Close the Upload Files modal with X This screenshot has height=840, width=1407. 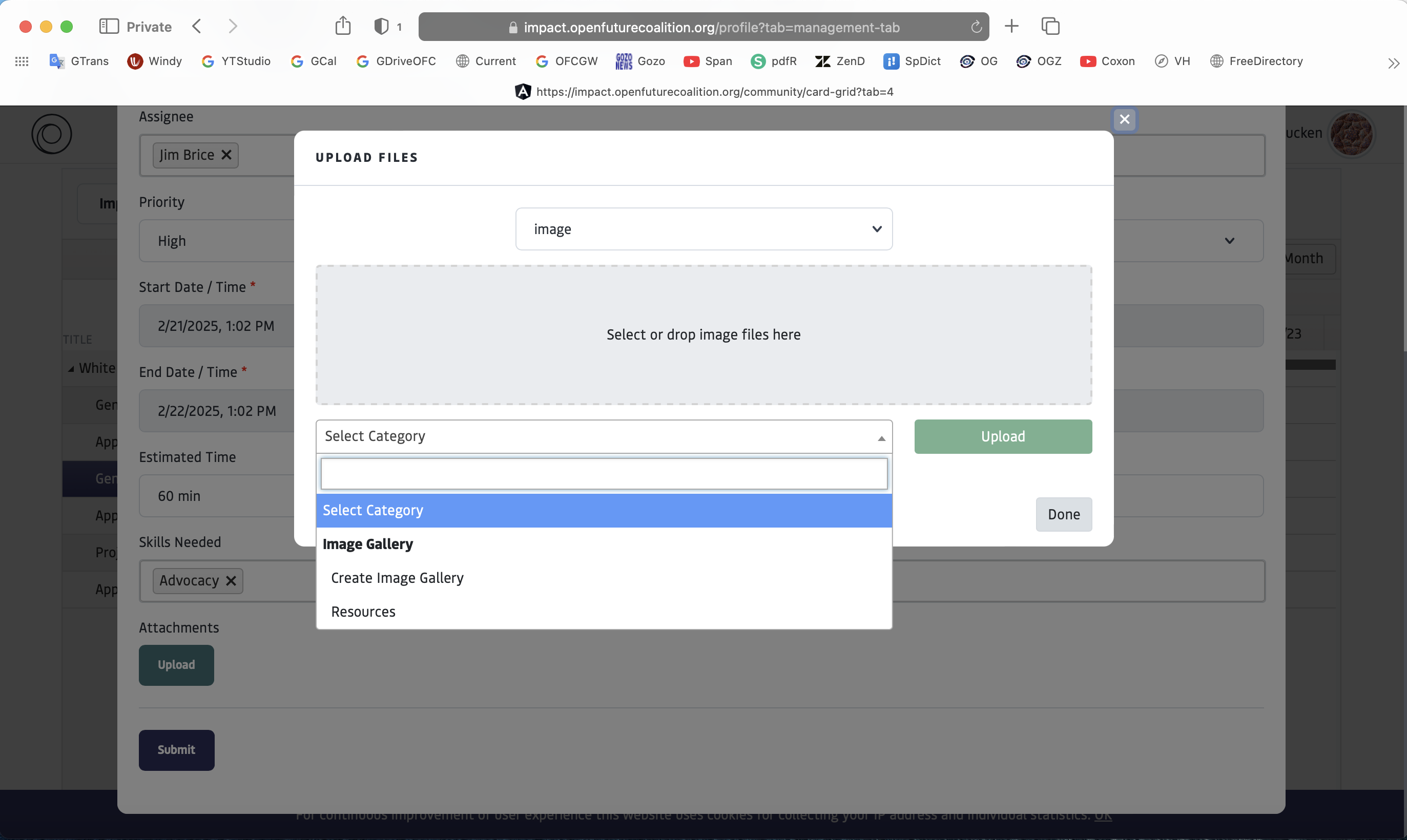pos(1125,119)
